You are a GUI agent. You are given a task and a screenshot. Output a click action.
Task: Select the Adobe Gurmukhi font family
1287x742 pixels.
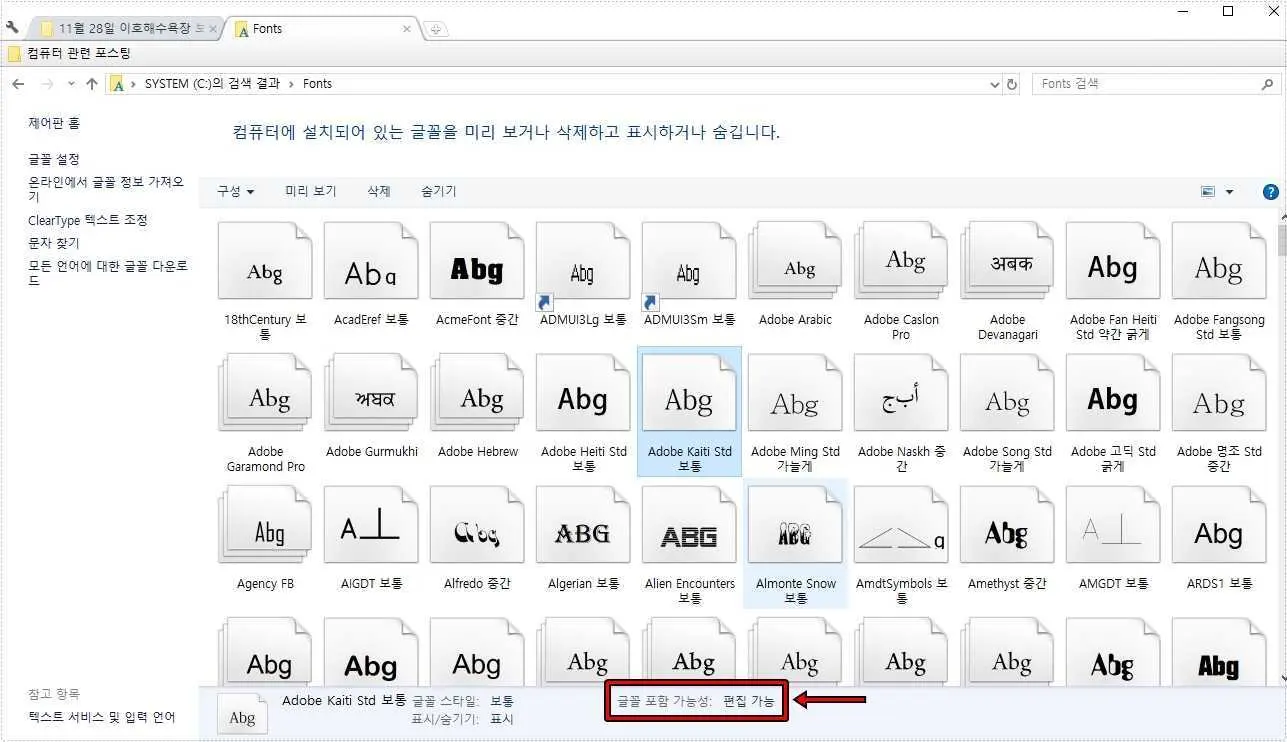pos(371,393)
